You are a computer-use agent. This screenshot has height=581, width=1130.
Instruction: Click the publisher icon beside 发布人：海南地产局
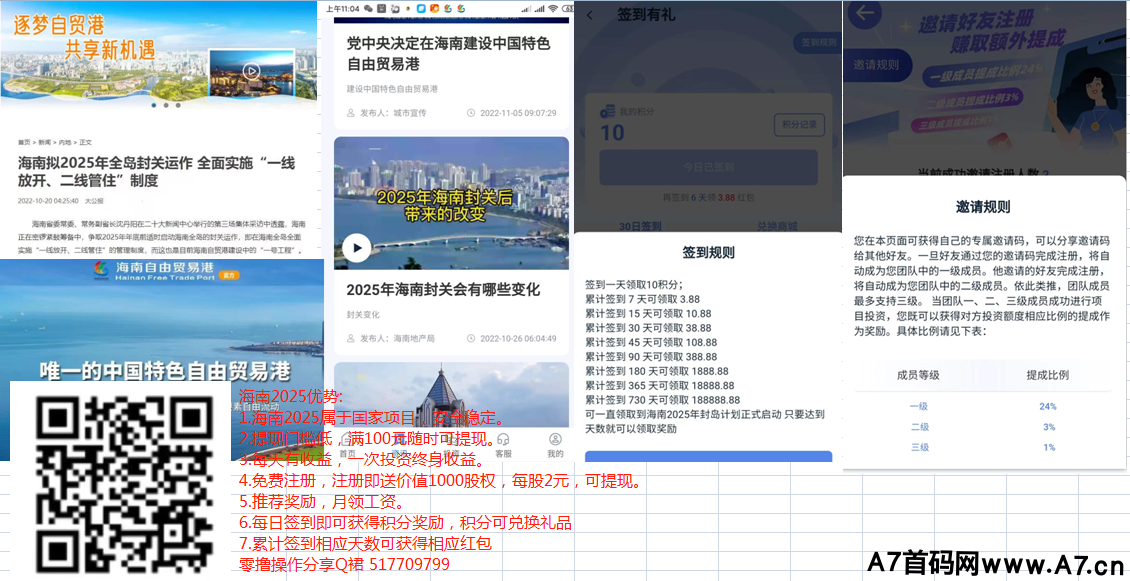(351, 338)
